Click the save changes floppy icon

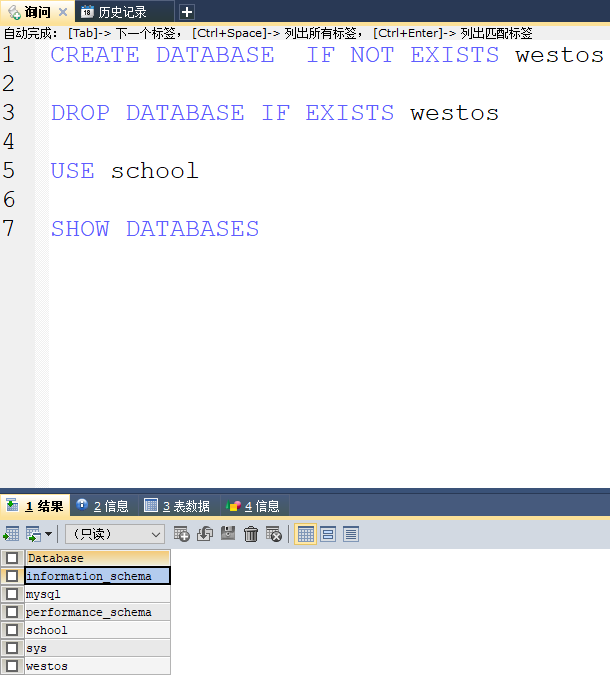pyautogui.click(x=228, y=533)
